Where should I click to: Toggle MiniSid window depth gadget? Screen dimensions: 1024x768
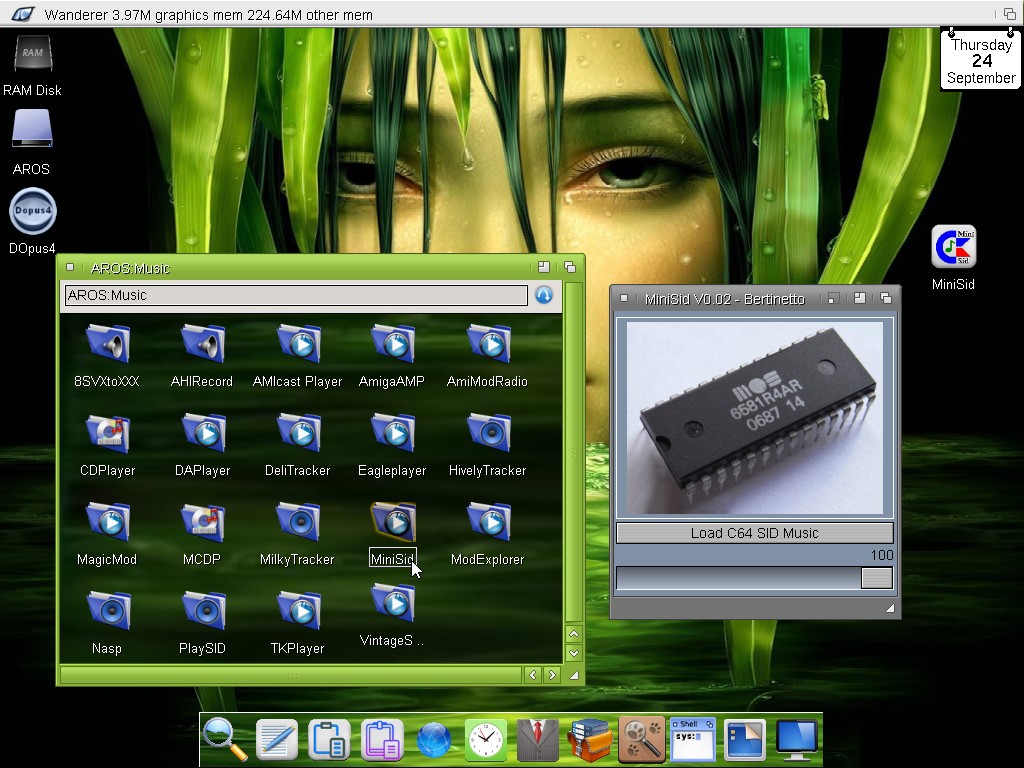tap(885, 298)
